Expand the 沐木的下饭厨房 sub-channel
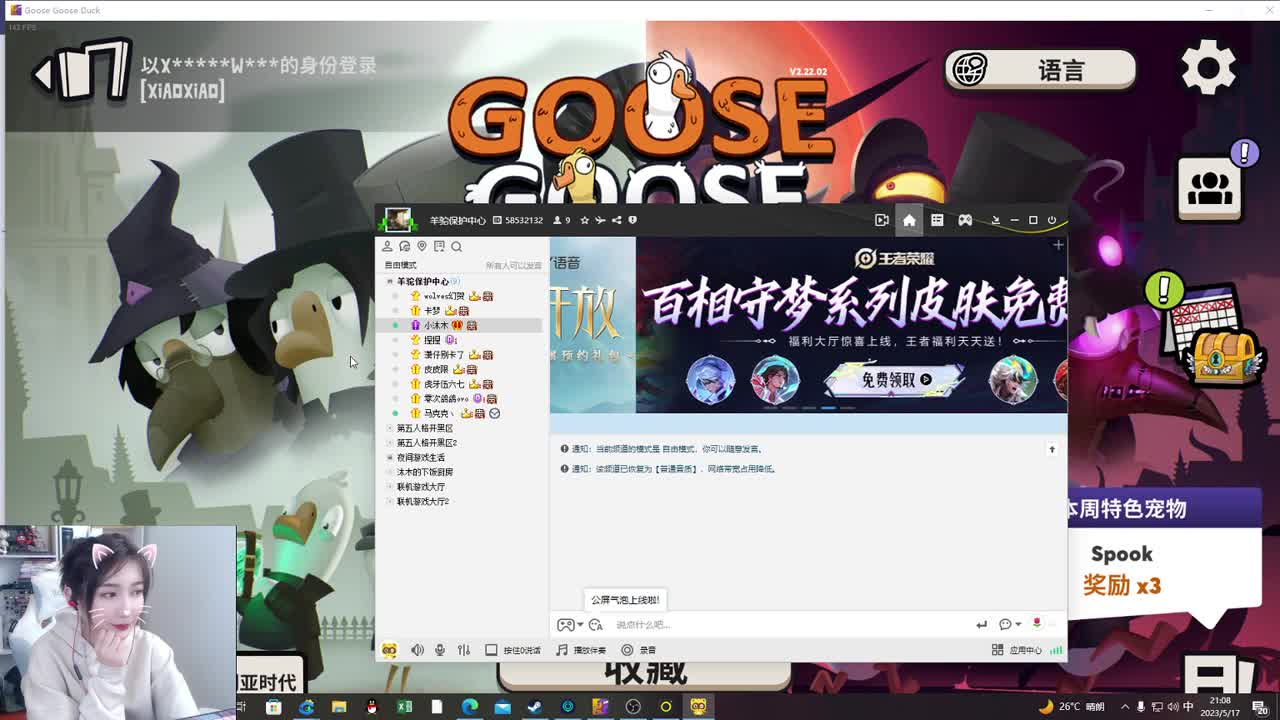This screenshot has width=1280, height=720. (x=390, y=472)
